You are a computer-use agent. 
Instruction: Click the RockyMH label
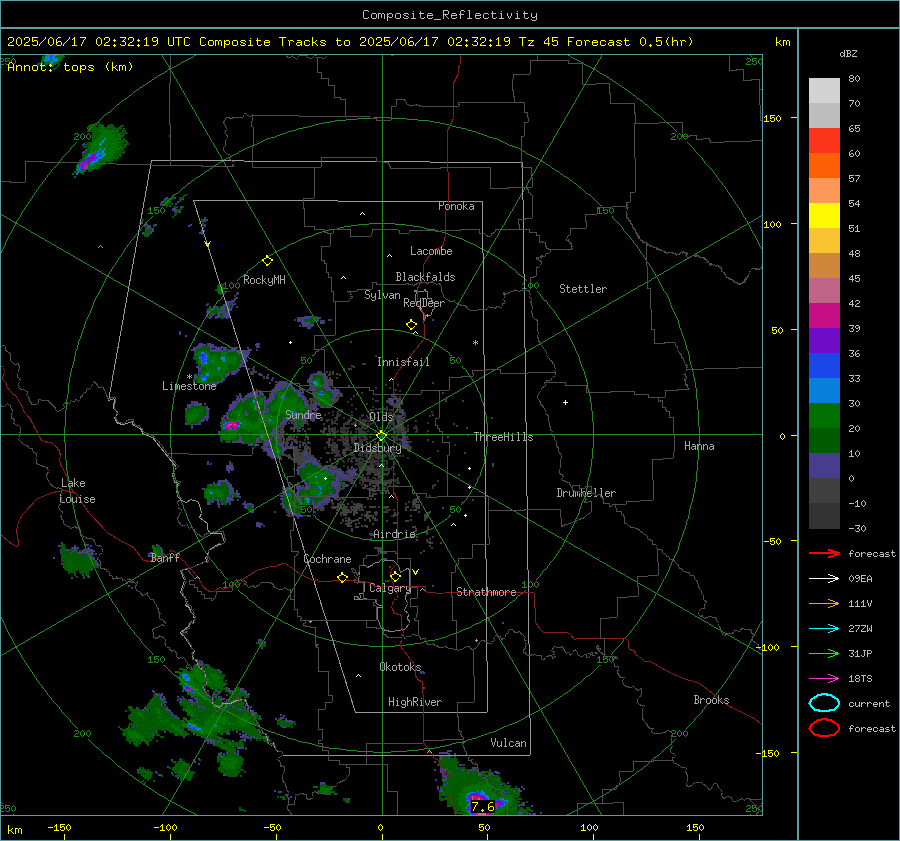(x=264, y=280)
